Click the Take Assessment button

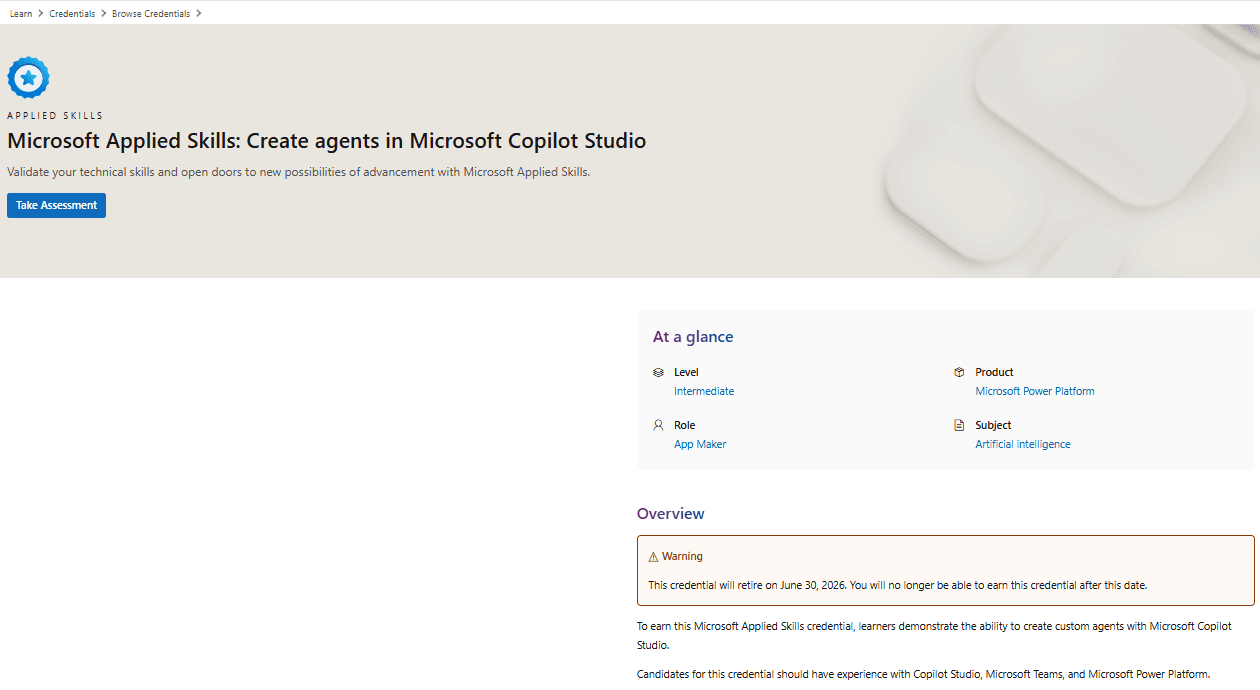tap(56, 205)
